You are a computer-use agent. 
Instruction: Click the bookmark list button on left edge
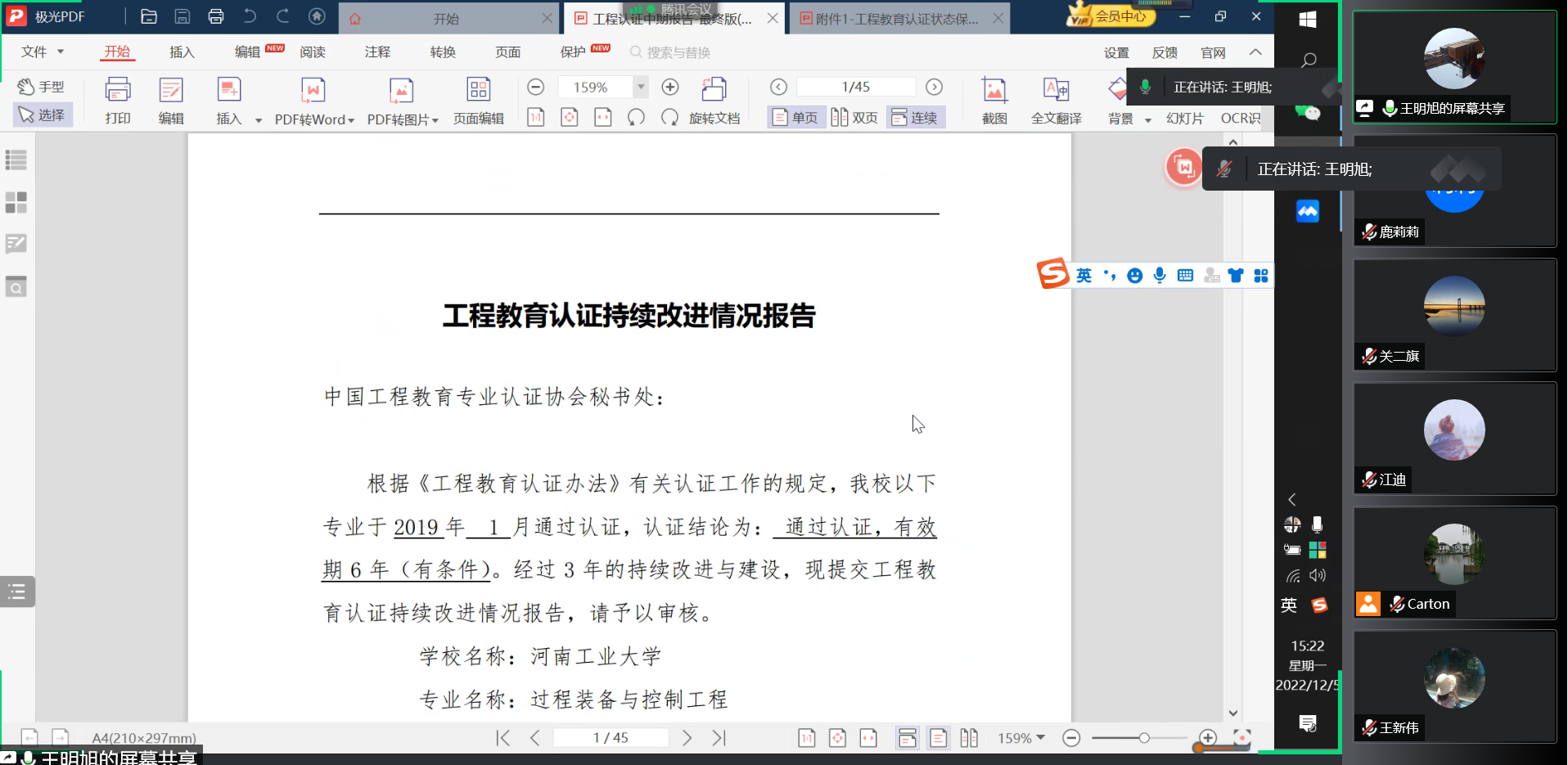17,592
